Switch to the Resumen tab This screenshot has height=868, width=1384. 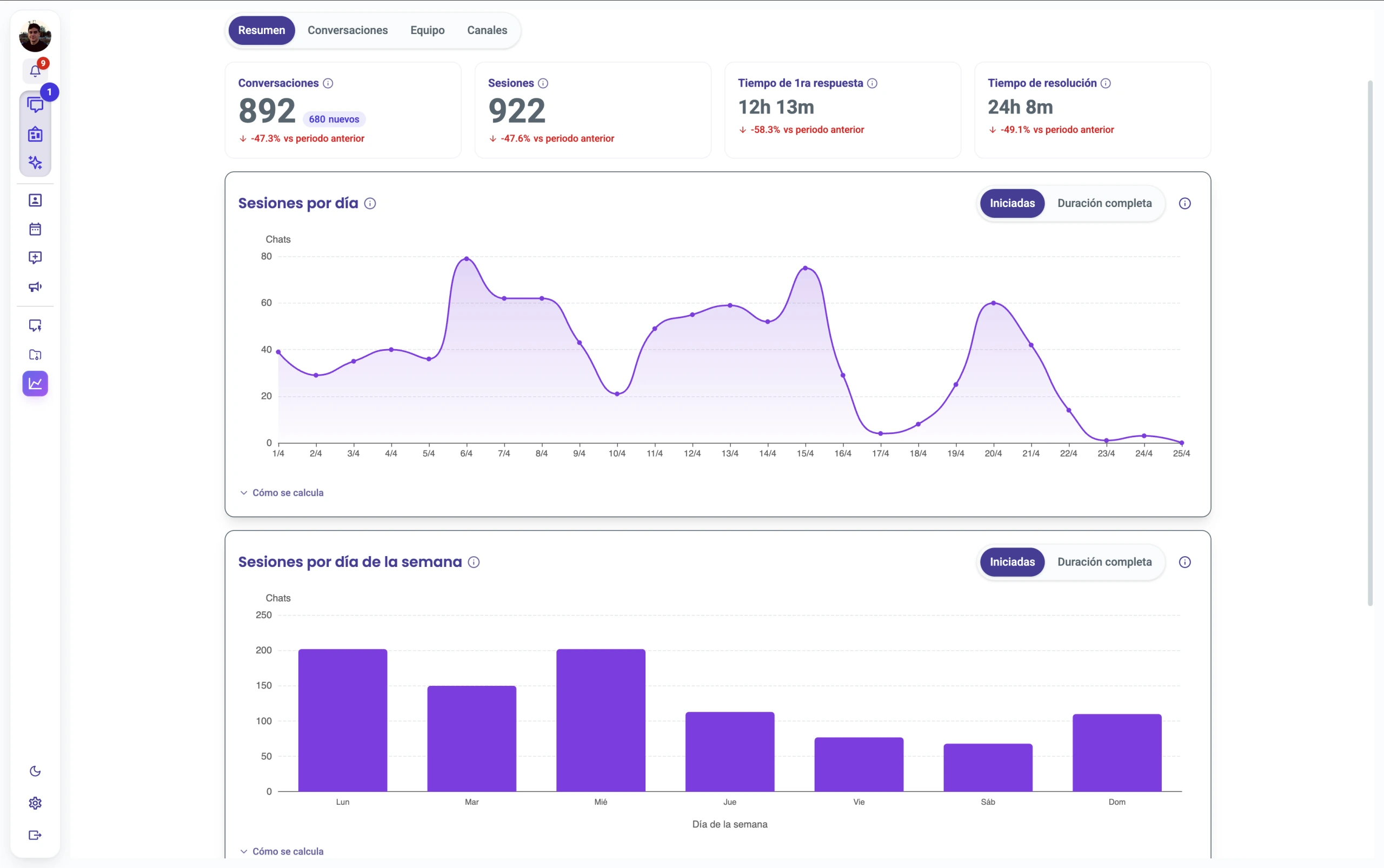click(261, 30)
